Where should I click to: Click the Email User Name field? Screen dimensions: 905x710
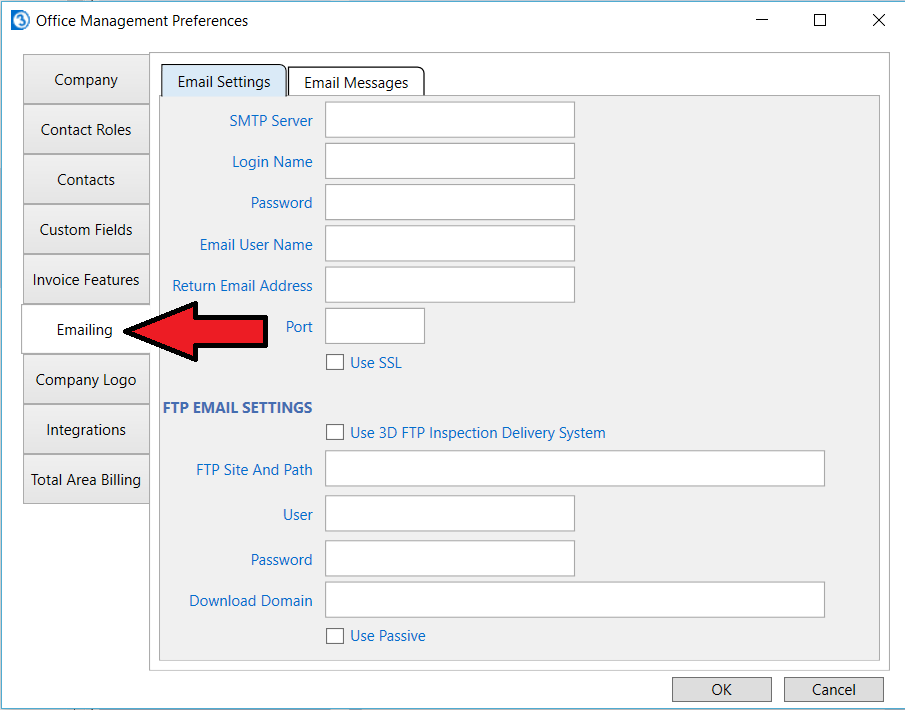[x=450, y=244]
